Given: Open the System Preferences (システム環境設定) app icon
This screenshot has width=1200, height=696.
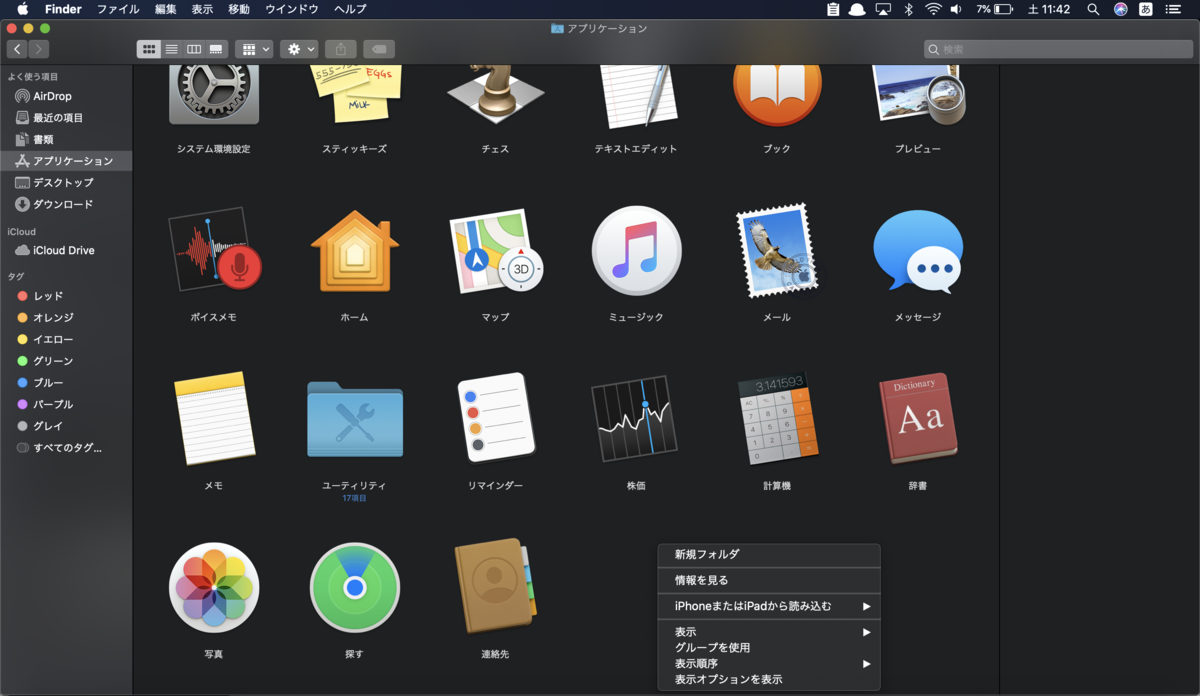Looking at the screenshot, I should point(214,96).
